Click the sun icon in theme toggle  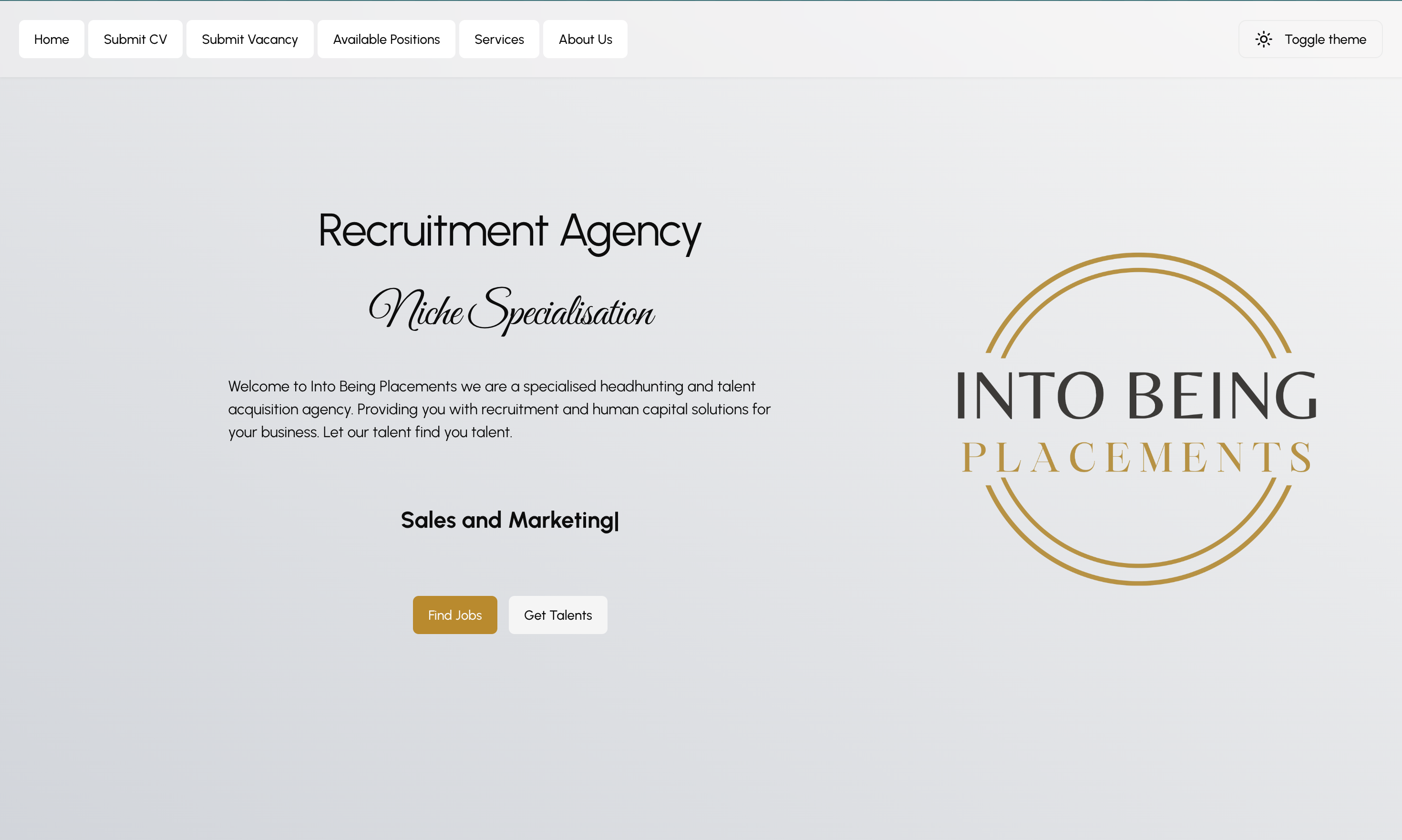[1263, 39]
